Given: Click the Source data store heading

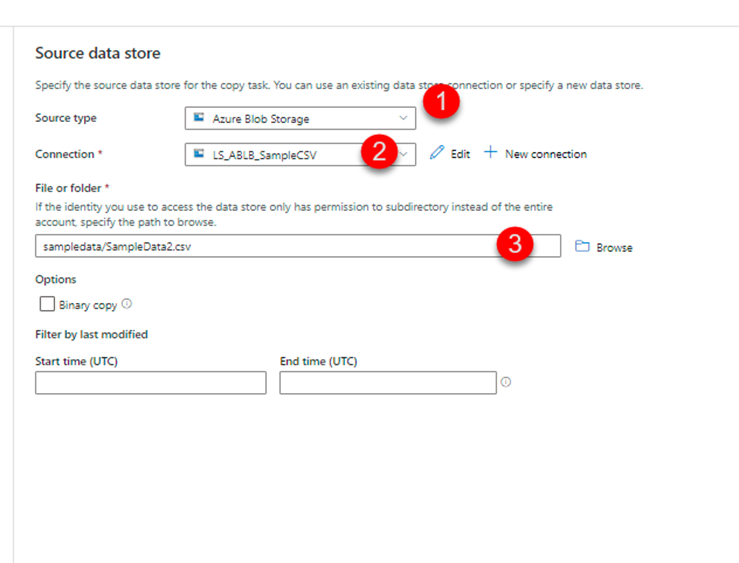Looking at the screenshot, I should [98, 53].
